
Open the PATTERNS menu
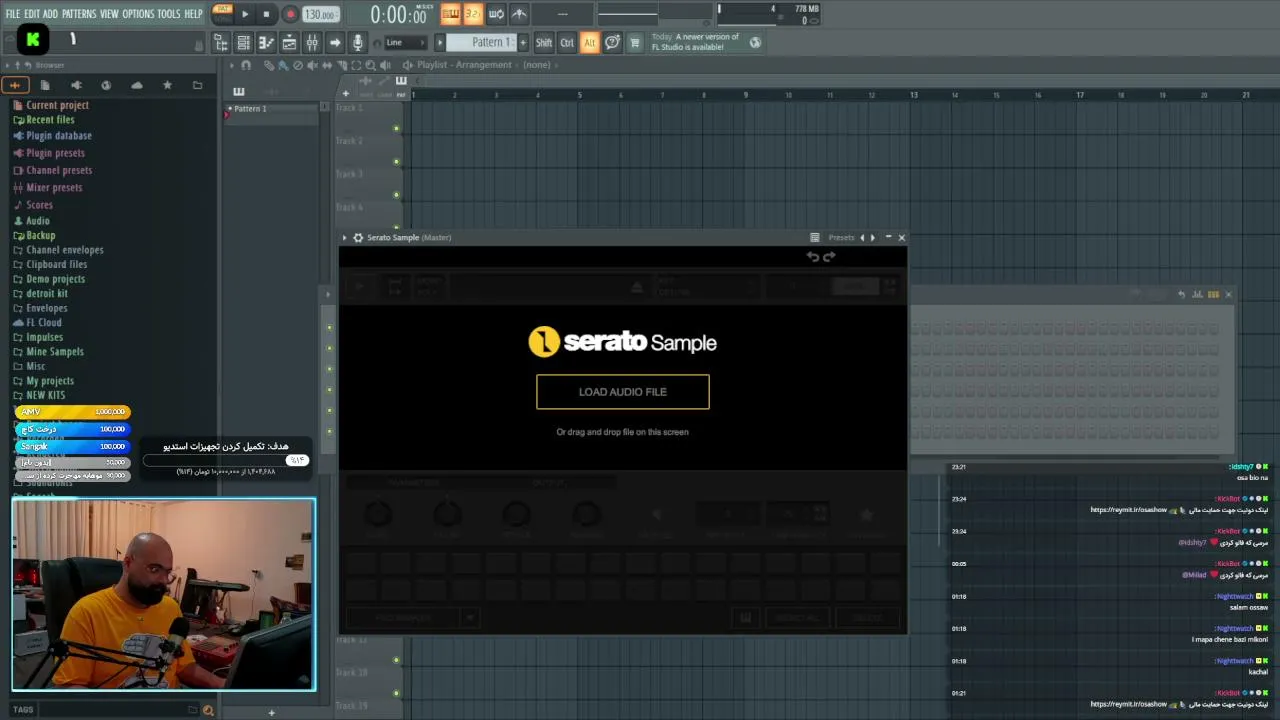(x=79, y=14)
